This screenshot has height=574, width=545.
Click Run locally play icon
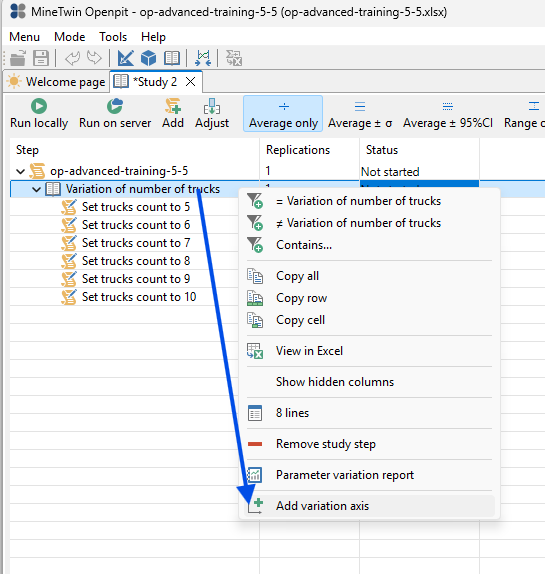[x=39, y=106]
